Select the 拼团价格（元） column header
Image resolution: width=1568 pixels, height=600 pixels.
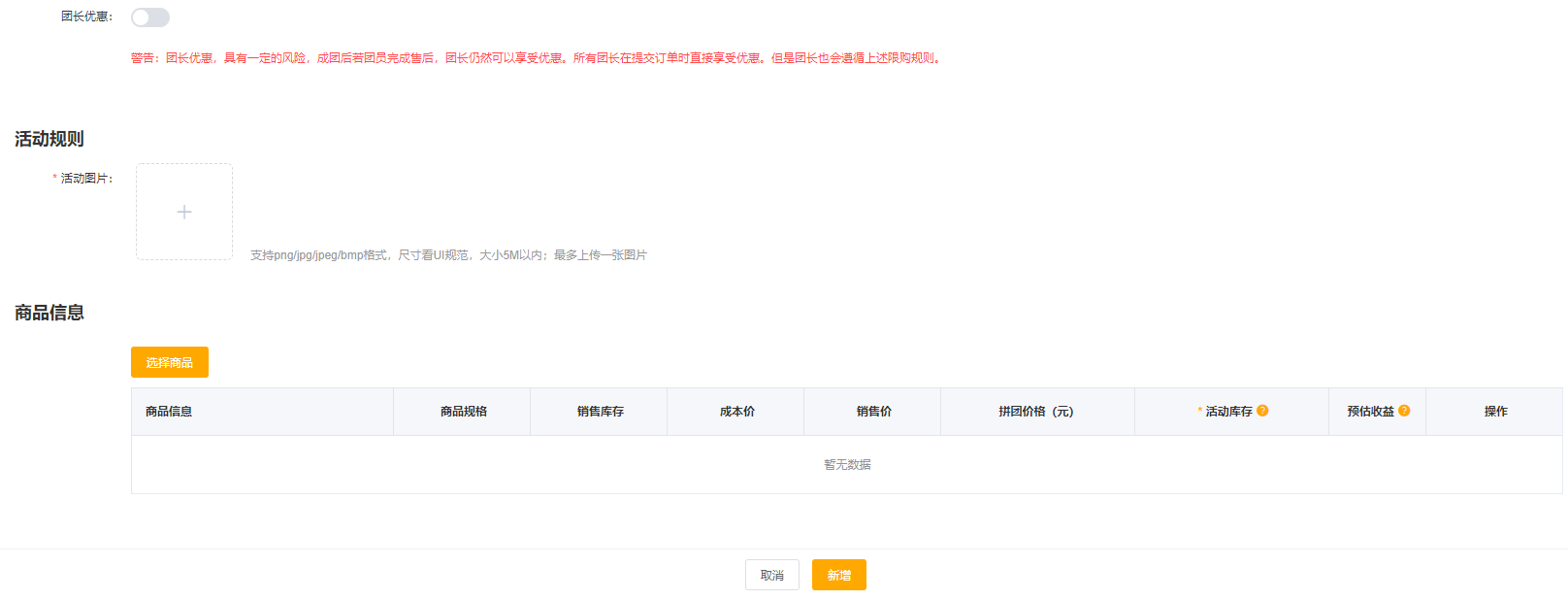pos(1036,412)
